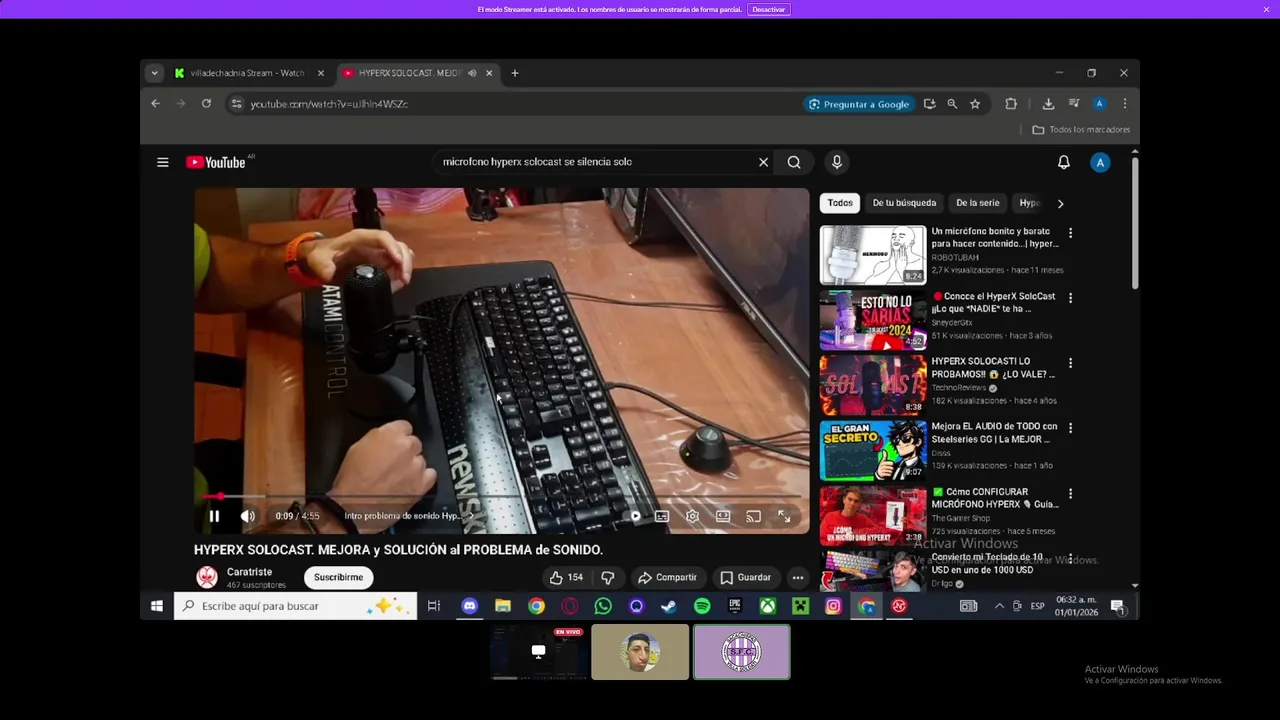1280x720 pixels.
Task: Go to the YouTube home logo
Action: tap(216, 162)
